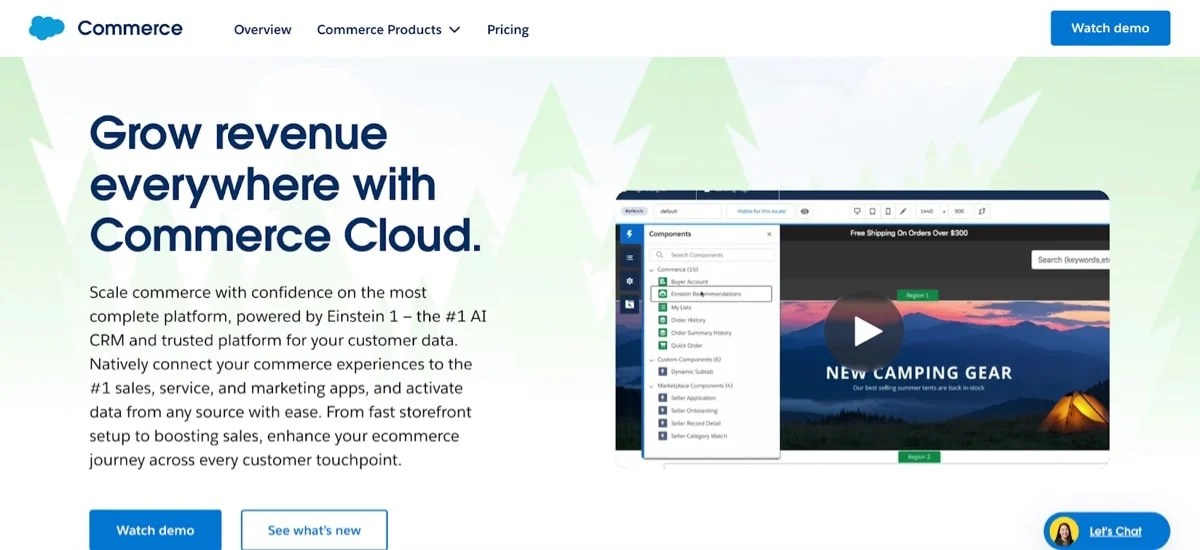Click the Visible for this locale button

pos(762,211)
